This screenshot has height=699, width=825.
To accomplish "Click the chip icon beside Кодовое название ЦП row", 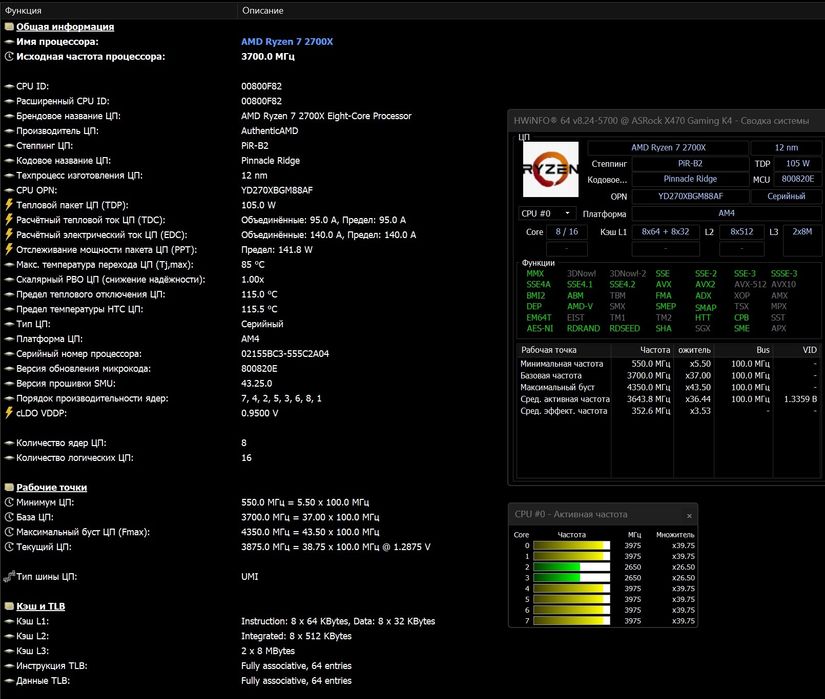I will click(x=9, y=160).
